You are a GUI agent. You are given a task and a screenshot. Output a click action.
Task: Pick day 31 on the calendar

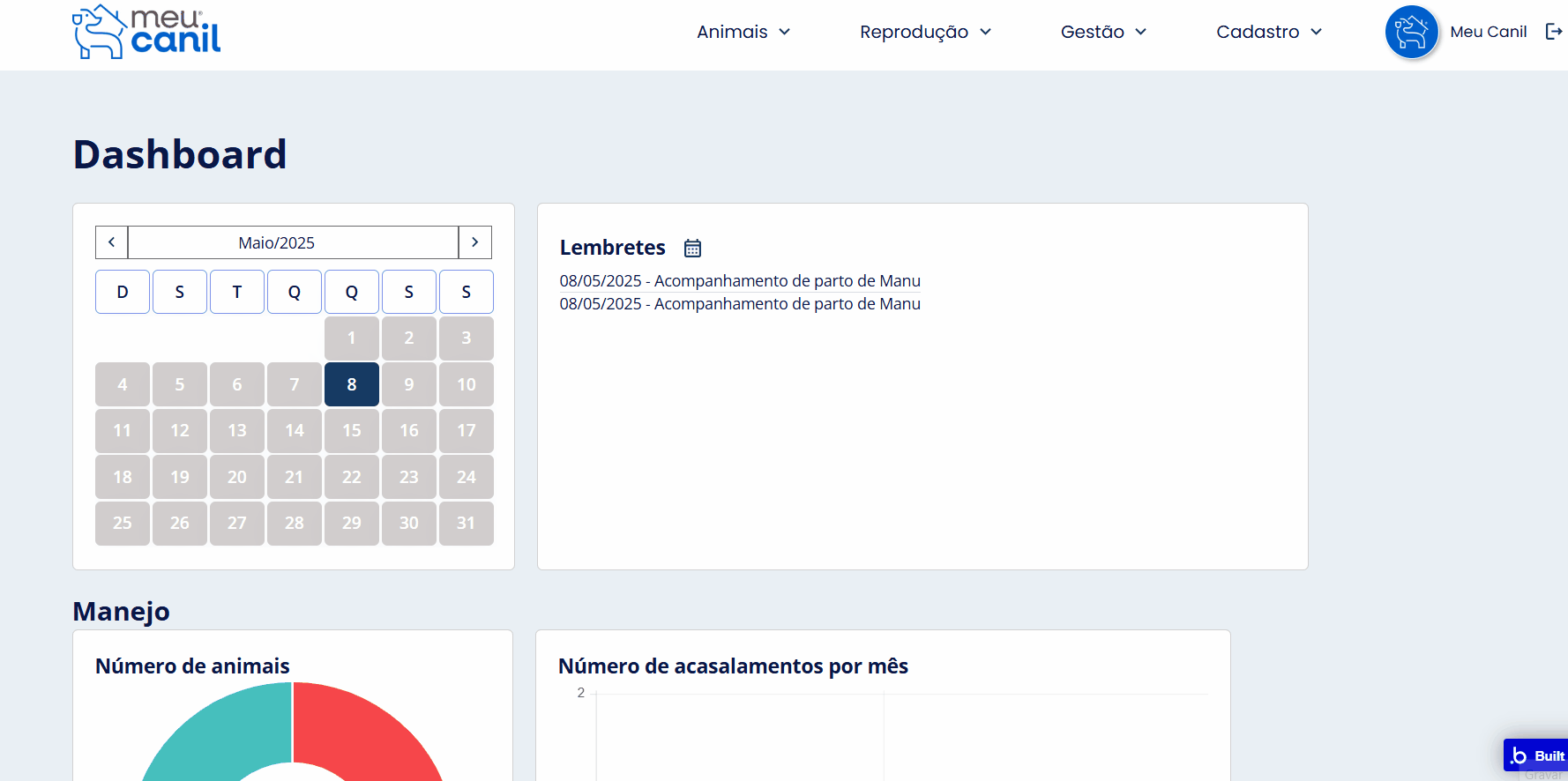(466, 523)
